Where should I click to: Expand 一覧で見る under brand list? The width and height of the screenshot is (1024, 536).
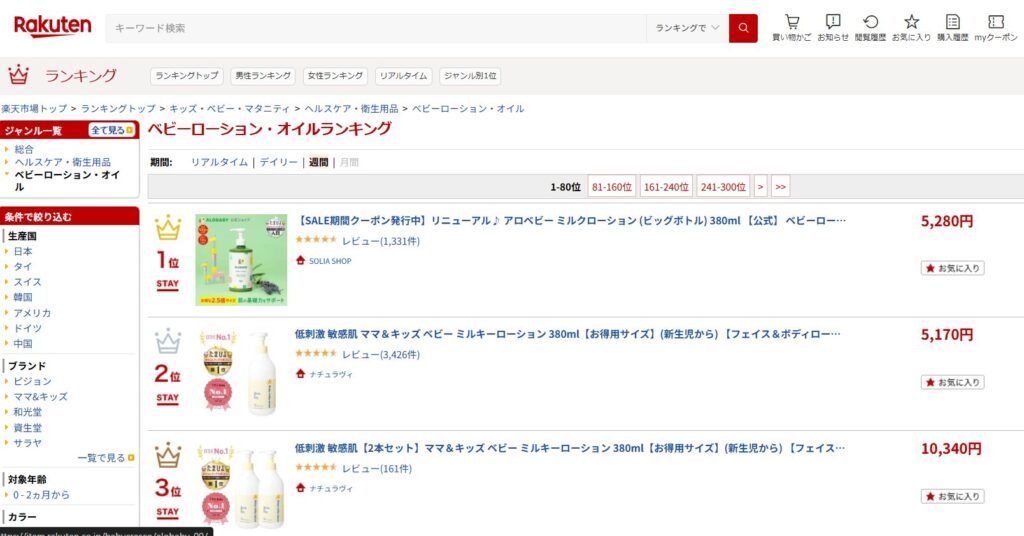coord(106,458)
